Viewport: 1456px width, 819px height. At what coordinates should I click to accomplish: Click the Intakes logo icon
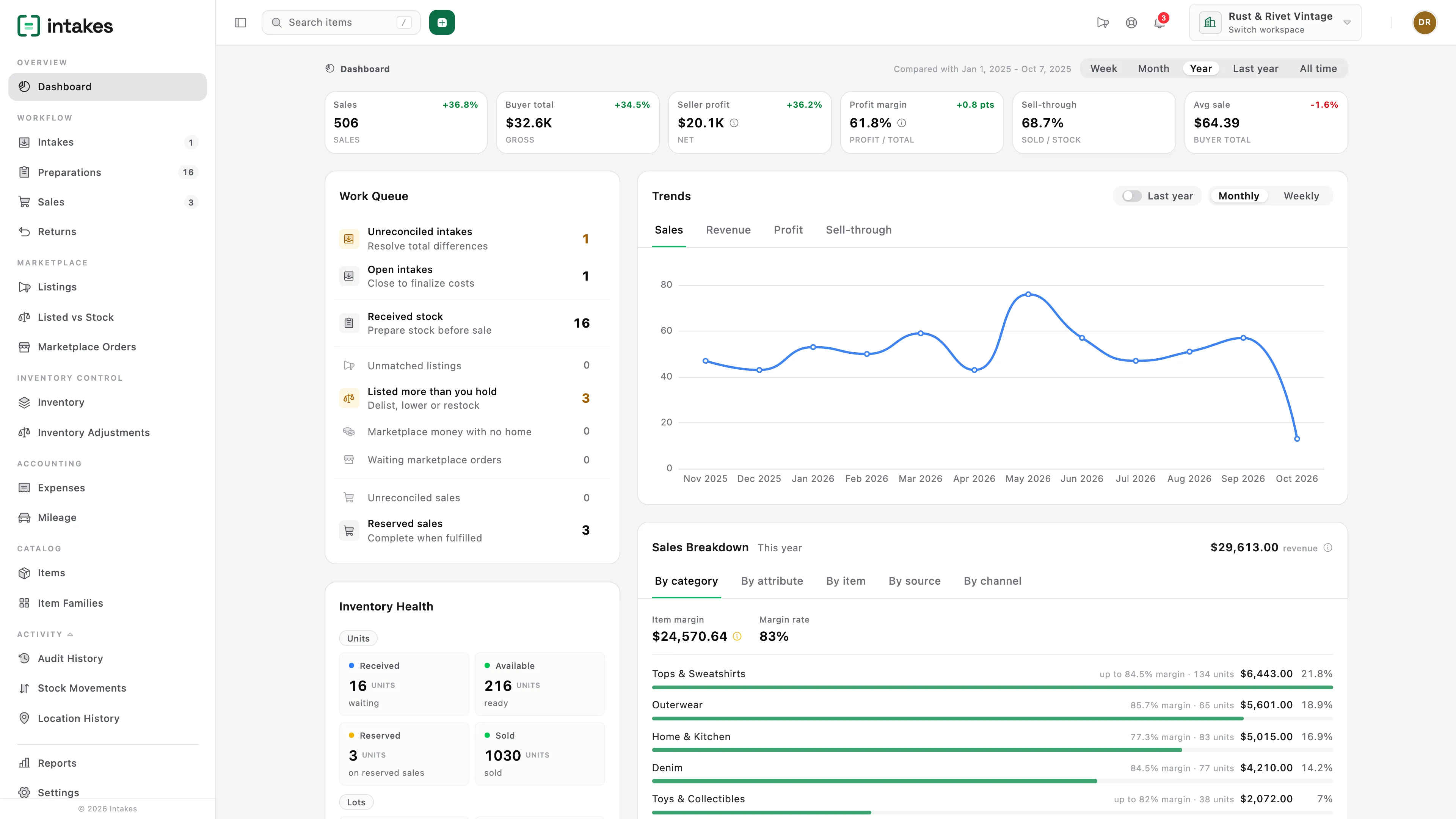click(29, 25)
